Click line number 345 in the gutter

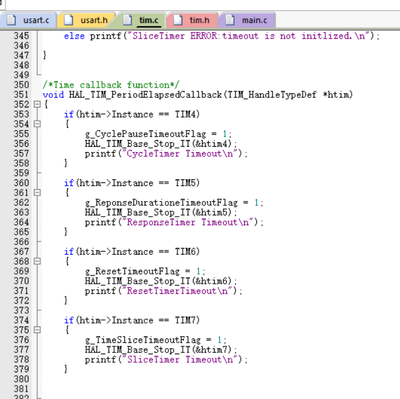point(21,36)
